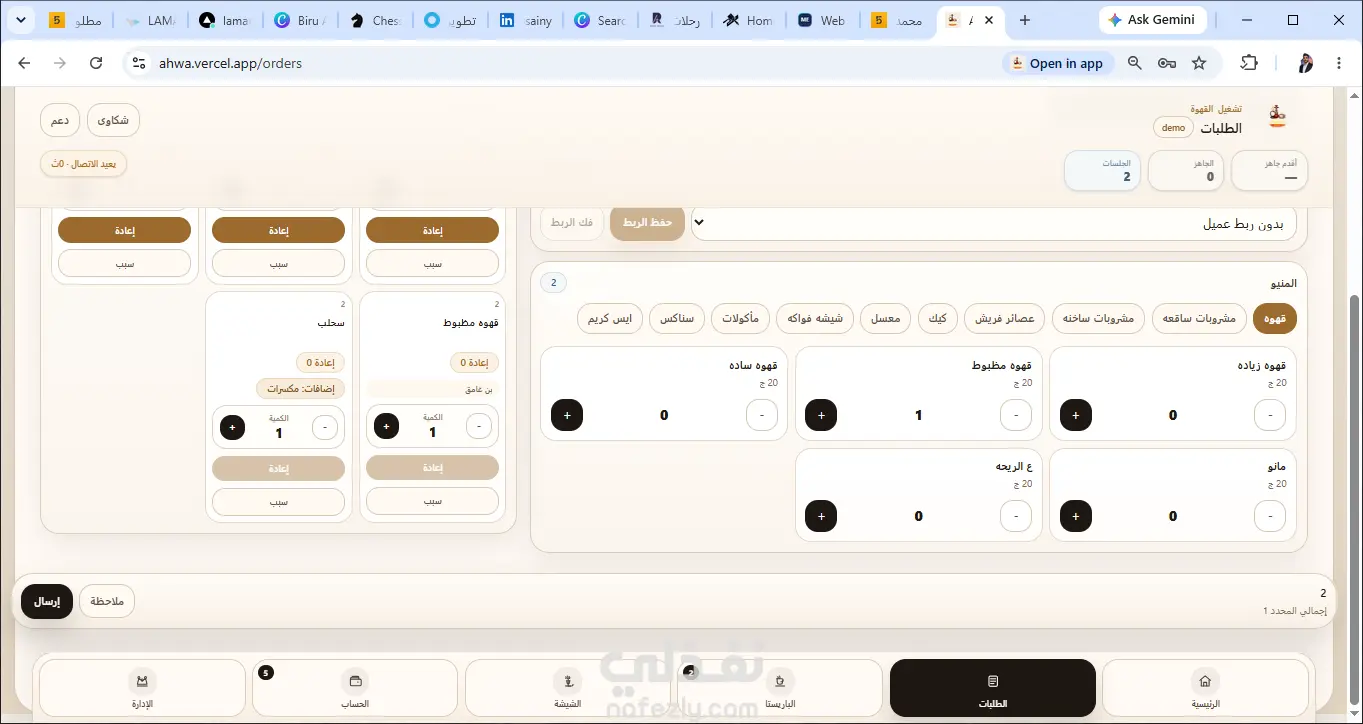Increase quantity of قهوه زياده with plus

point(1076,415)
